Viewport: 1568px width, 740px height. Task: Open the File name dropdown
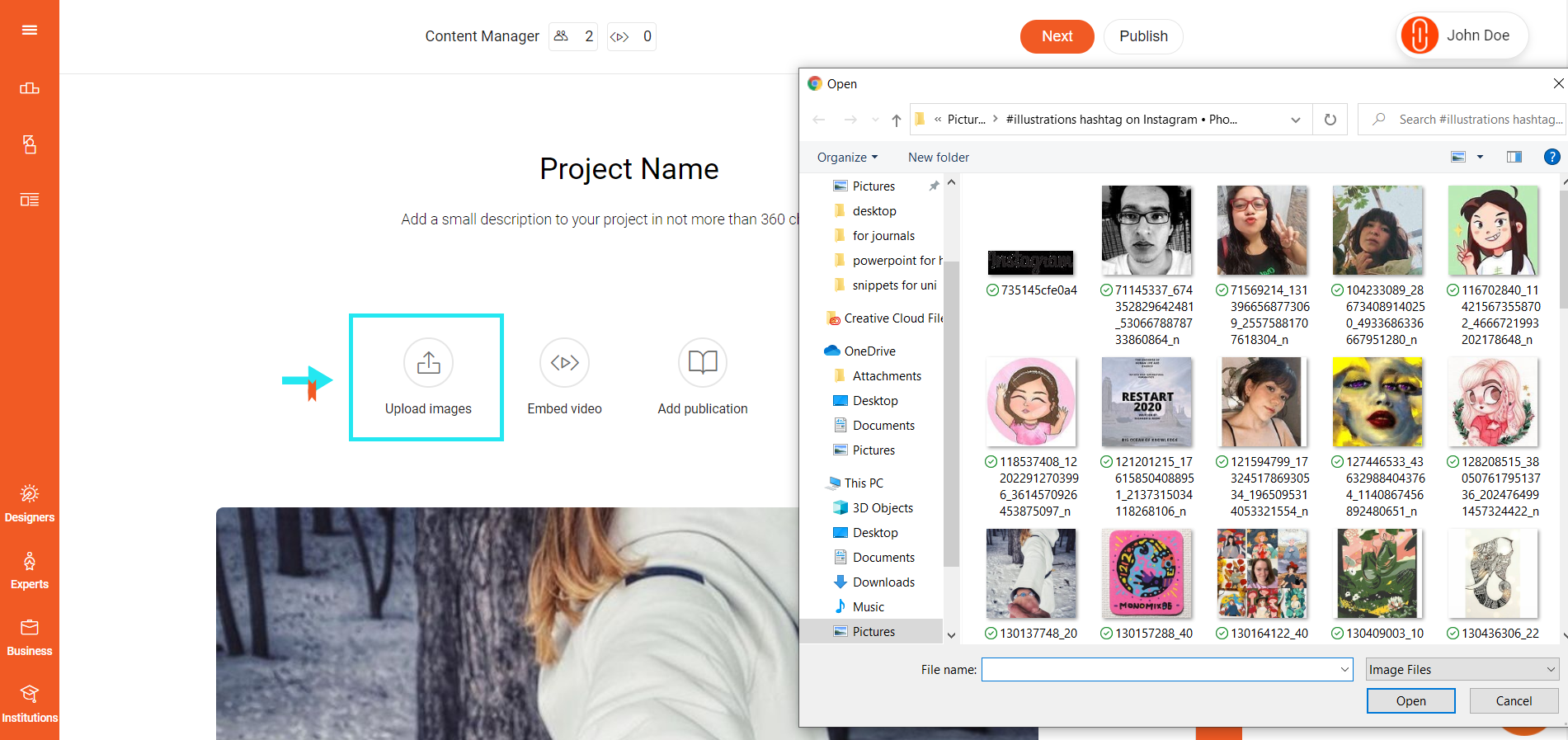point(1345,670)
